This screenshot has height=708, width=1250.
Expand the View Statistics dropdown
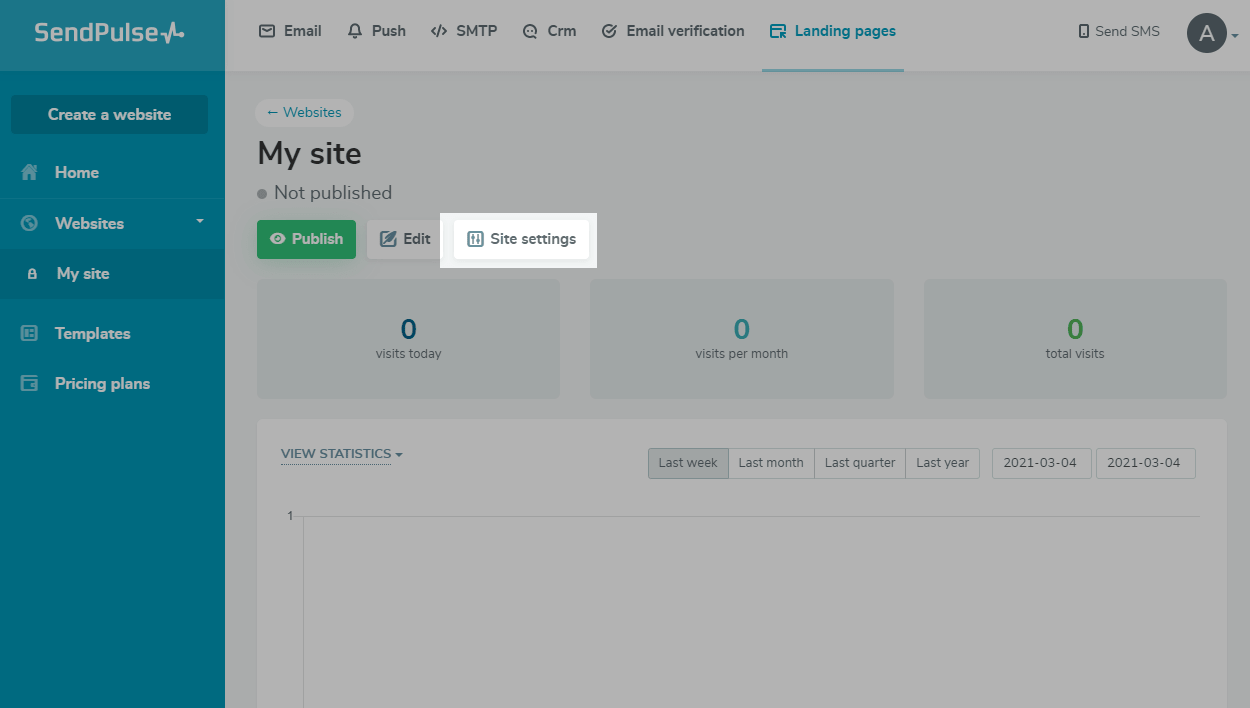click(341, 454)
